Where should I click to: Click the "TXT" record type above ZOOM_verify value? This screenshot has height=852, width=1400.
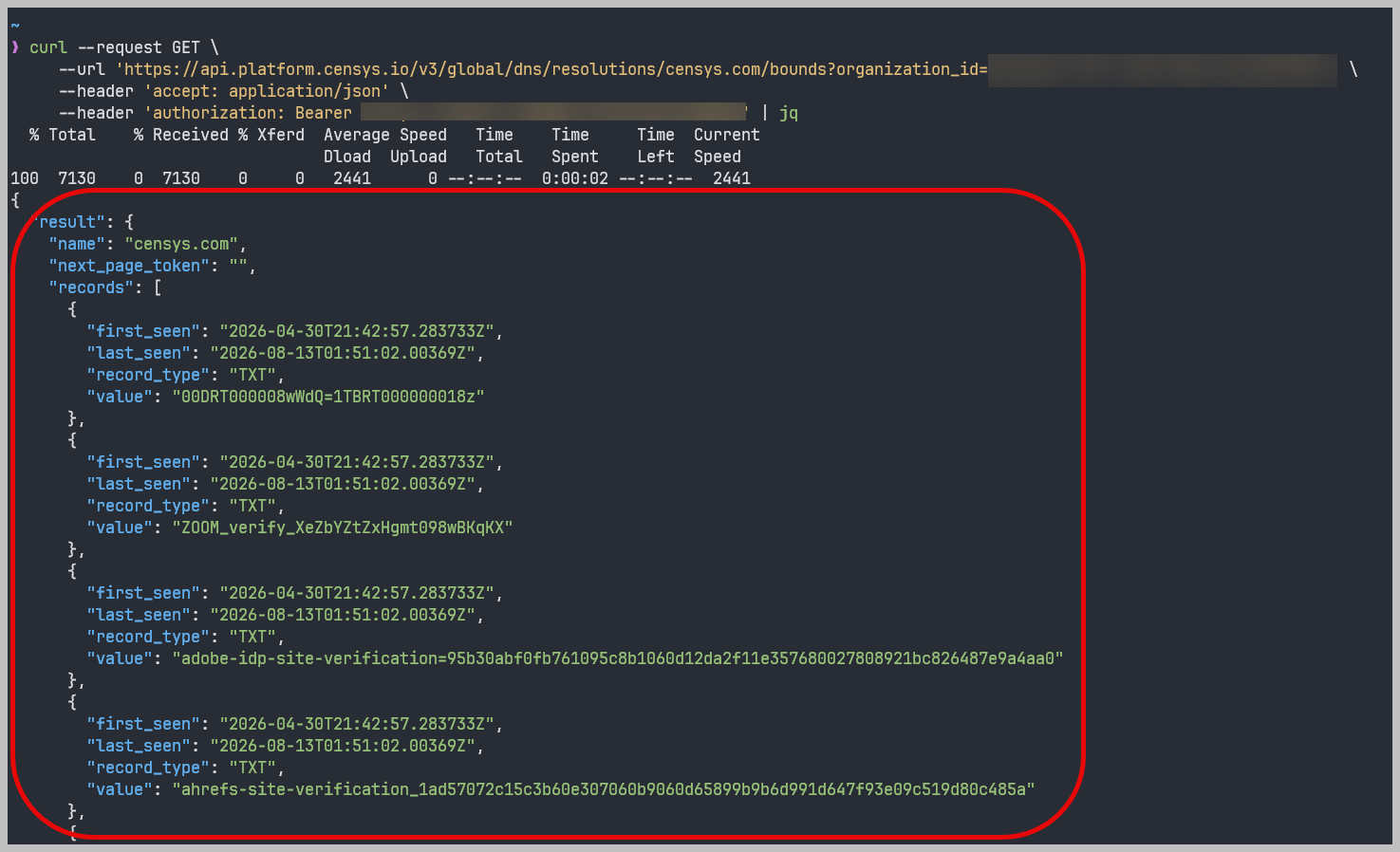tap(252, 506)
